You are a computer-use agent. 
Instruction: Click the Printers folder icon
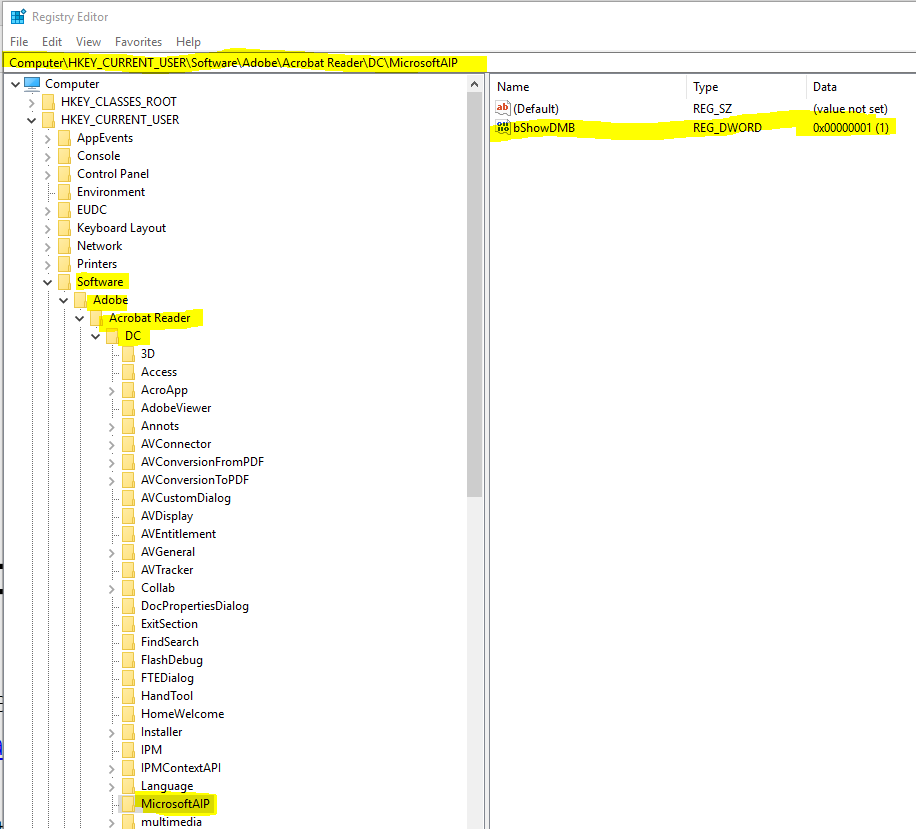tap(65, 264)
